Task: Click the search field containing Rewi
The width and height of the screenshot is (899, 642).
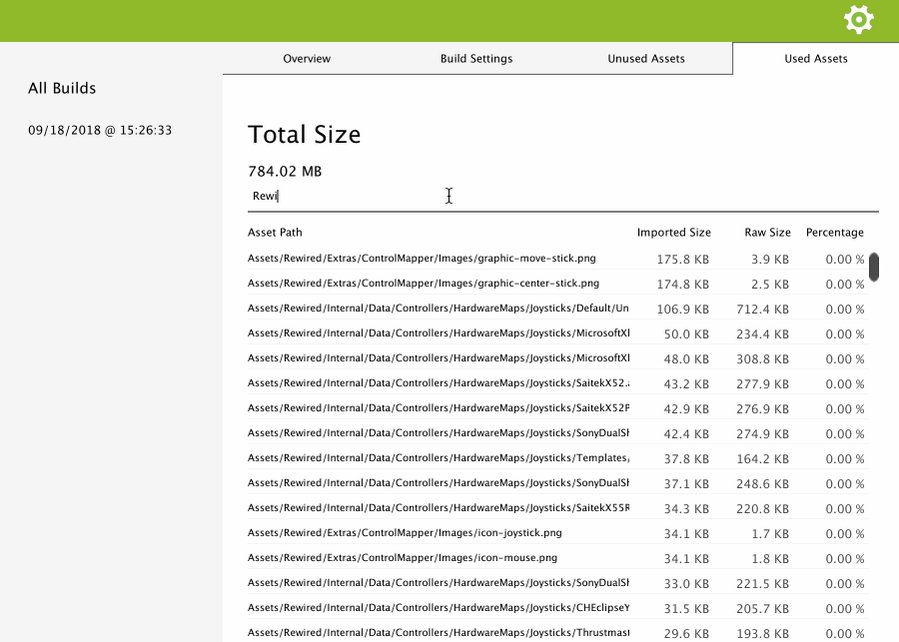Action: (562, 196)
